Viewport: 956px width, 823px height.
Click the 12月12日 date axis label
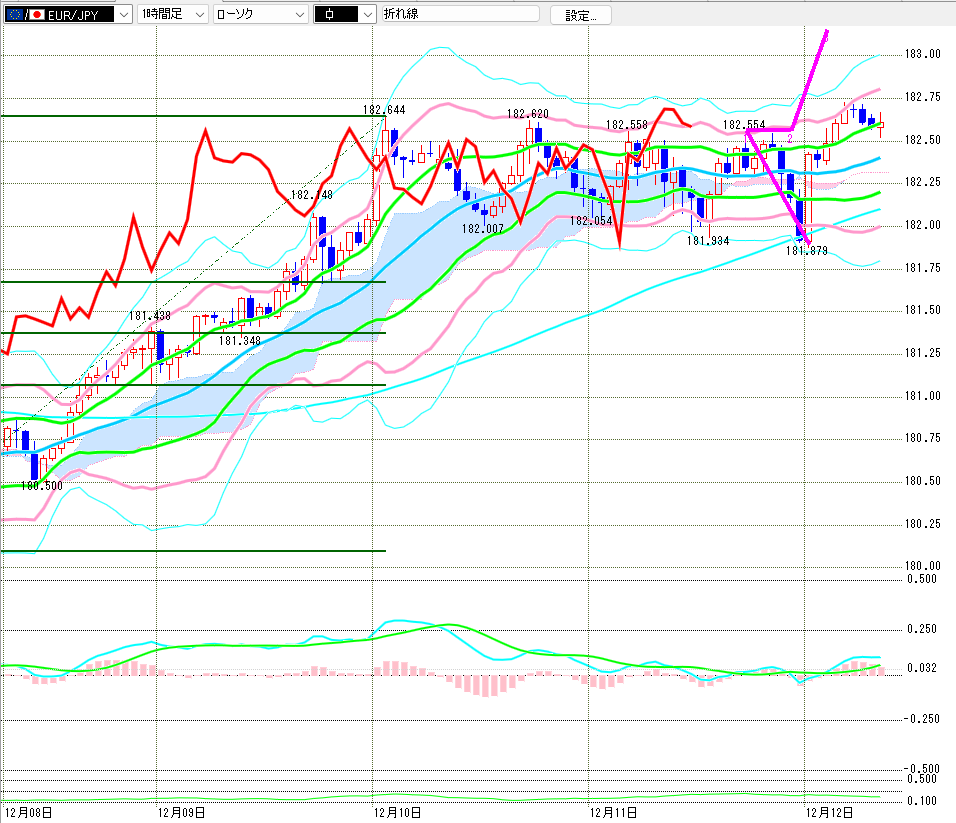click(831, 812)
